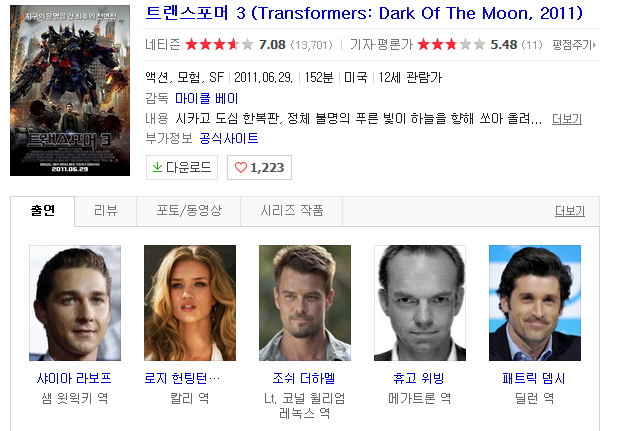This screenshot has width=617, height=431.
Task: Click 조쉬 더하멜 name link
Action: coord(304,379)
